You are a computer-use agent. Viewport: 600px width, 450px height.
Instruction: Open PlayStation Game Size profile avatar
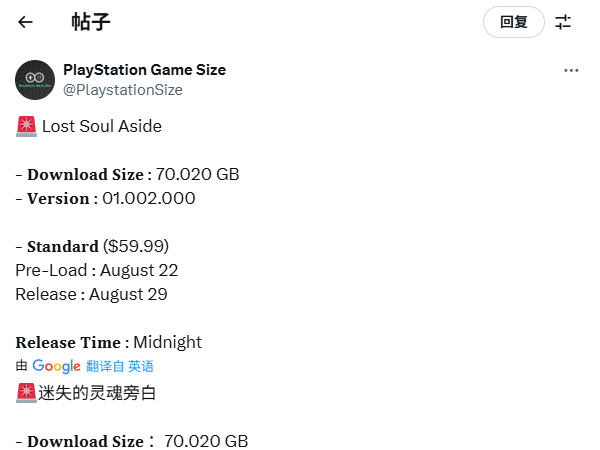pyautogui.click(x=35, y=80)
